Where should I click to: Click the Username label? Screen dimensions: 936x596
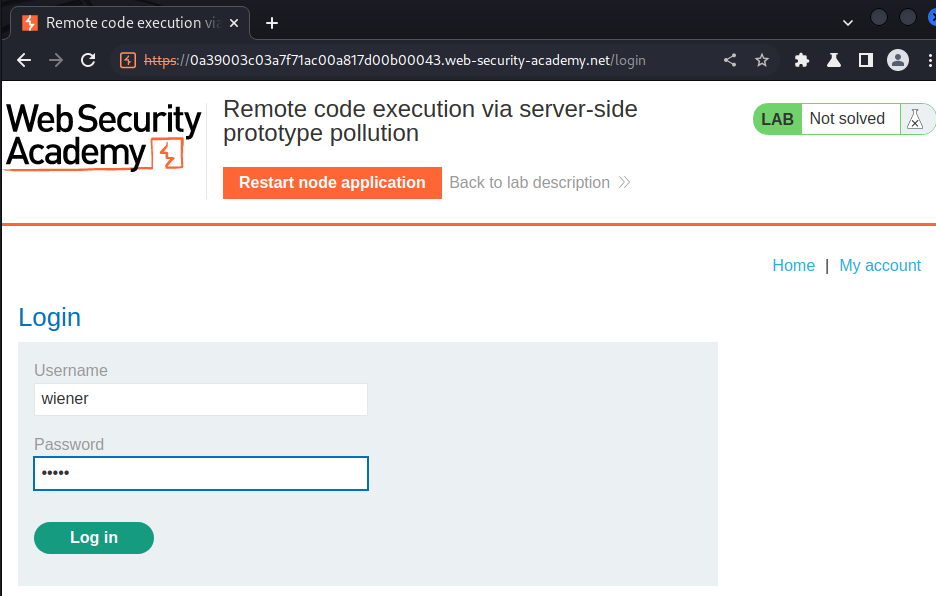[70, 370]
